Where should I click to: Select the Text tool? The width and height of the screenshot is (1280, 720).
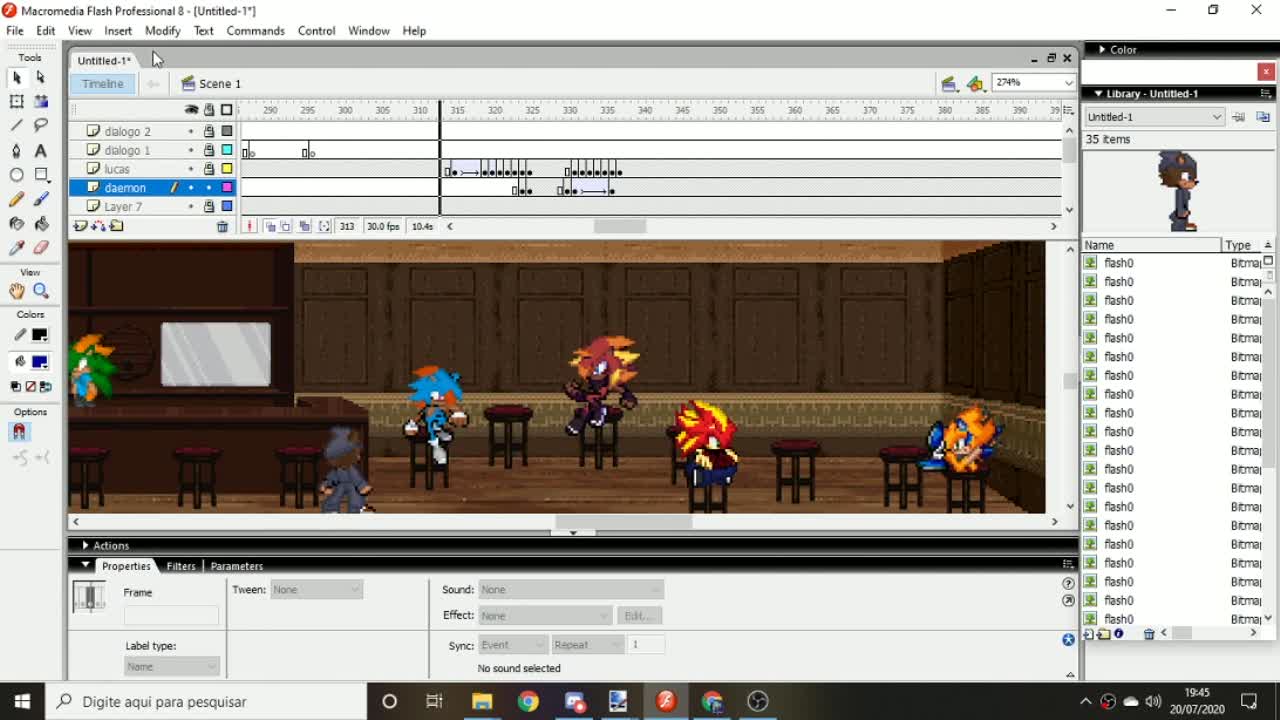click(41, 150)
